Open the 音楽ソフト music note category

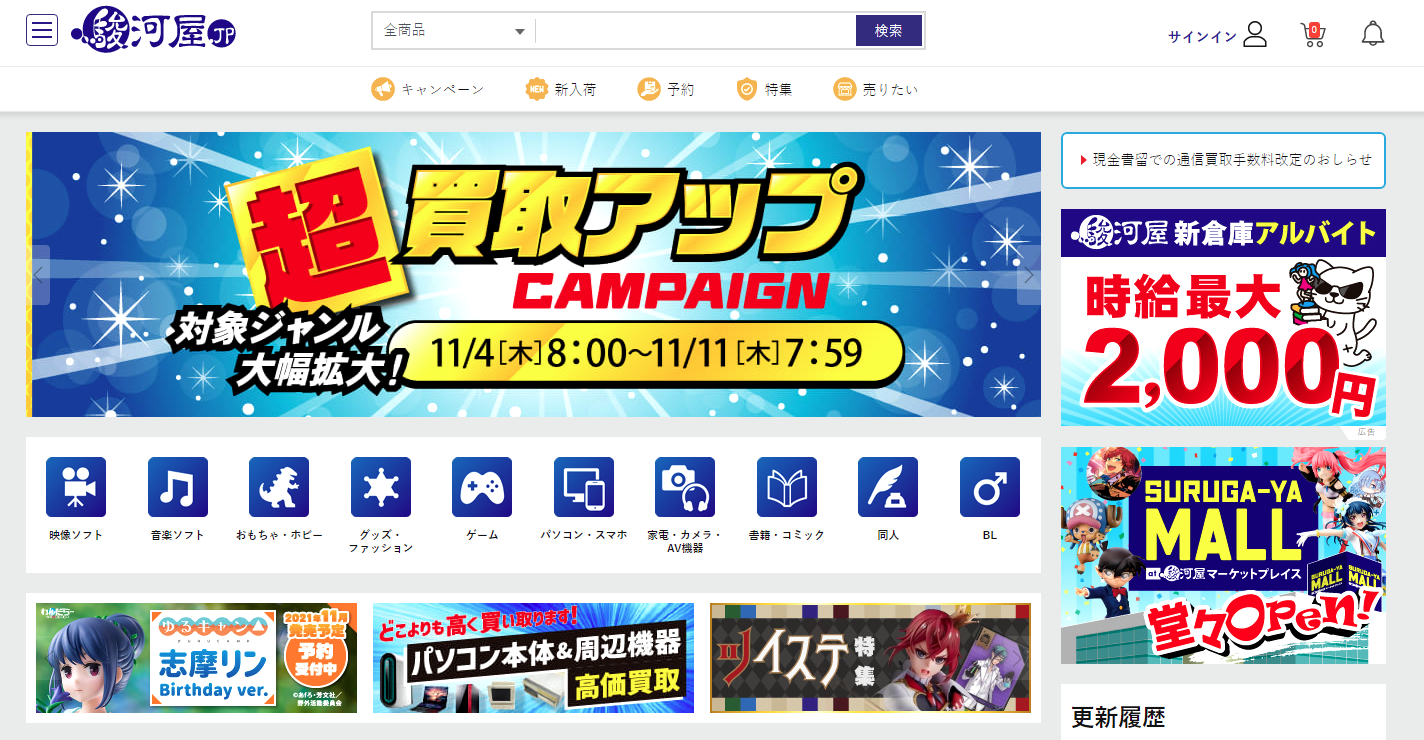click(x=178, y=487)
